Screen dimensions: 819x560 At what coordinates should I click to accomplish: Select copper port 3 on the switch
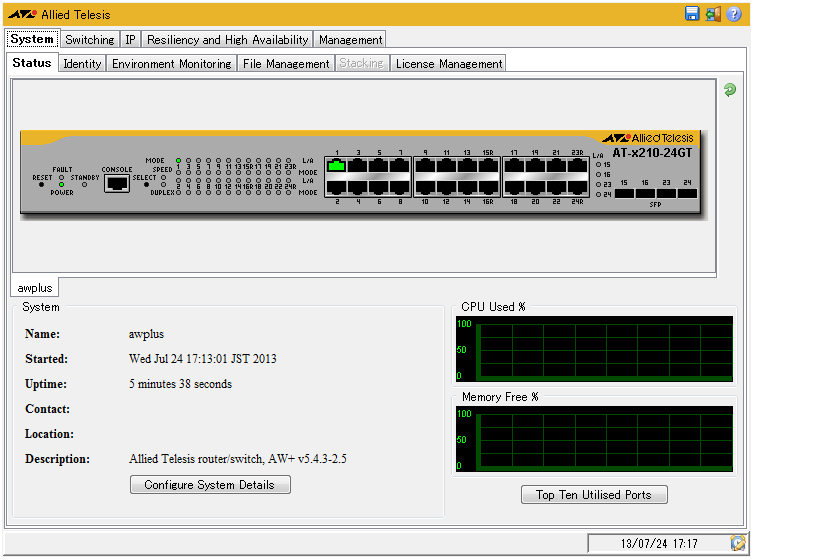pyautogui.click(x=358, y=166)
